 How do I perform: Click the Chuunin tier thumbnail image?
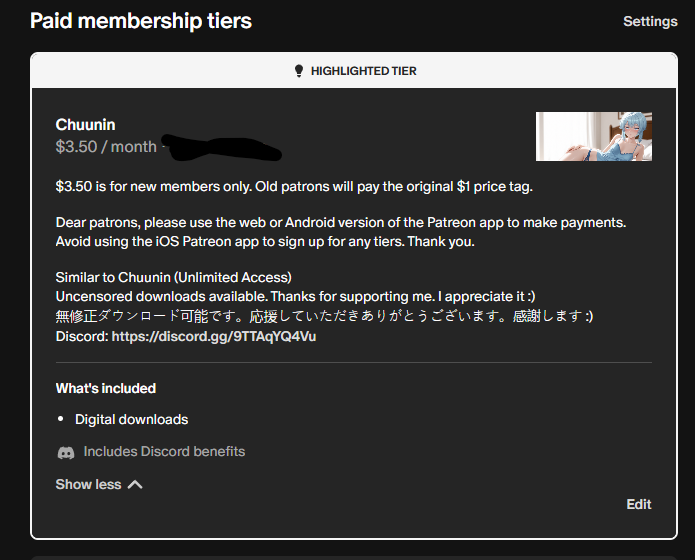(x=593, y=137)
